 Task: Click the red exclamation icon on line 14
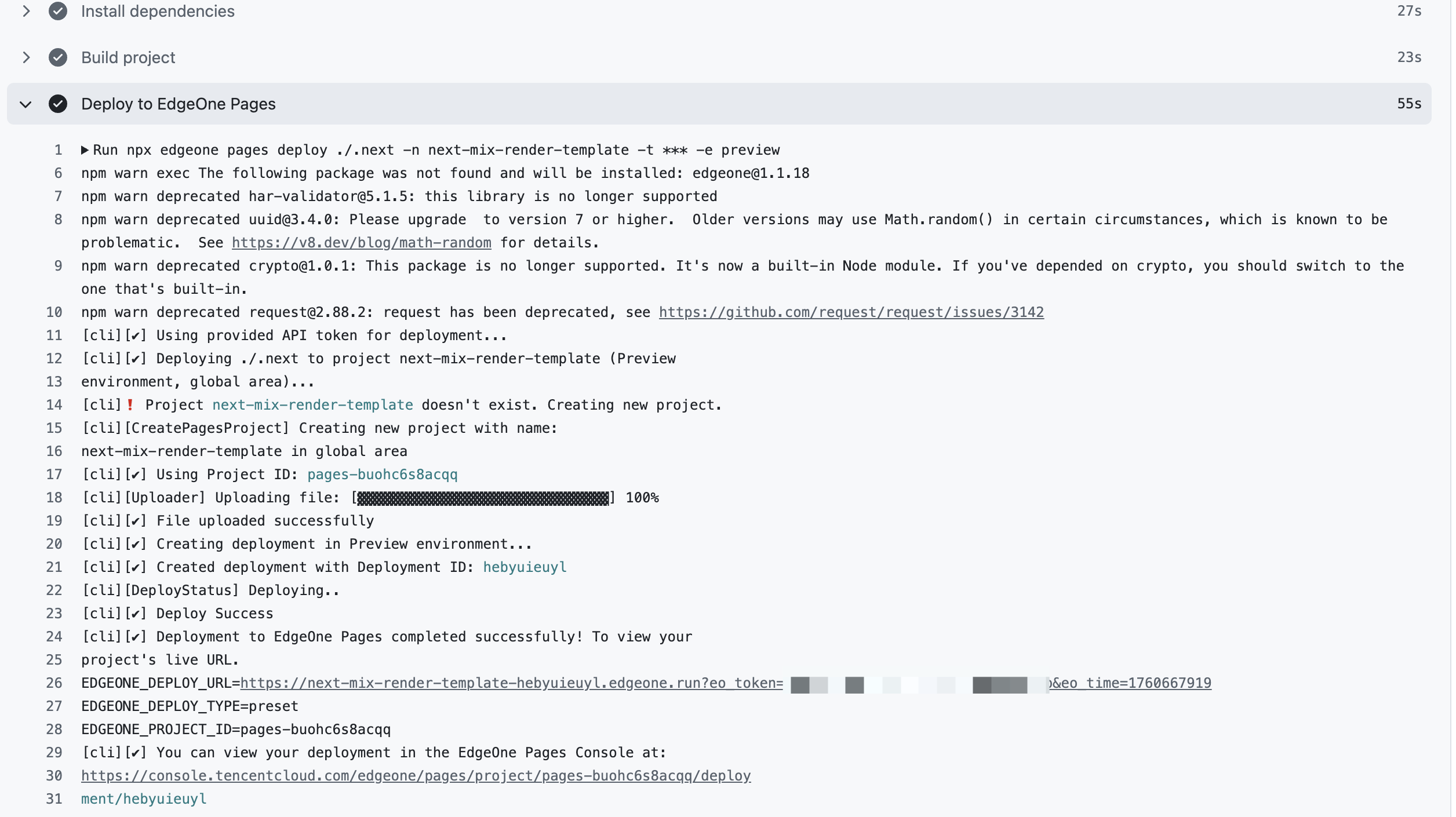tap(132, 404)
